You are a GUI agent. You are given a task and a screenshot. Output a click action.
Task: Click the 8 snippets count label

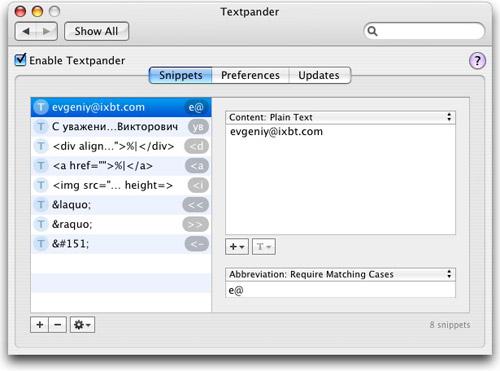pos(450,325)
